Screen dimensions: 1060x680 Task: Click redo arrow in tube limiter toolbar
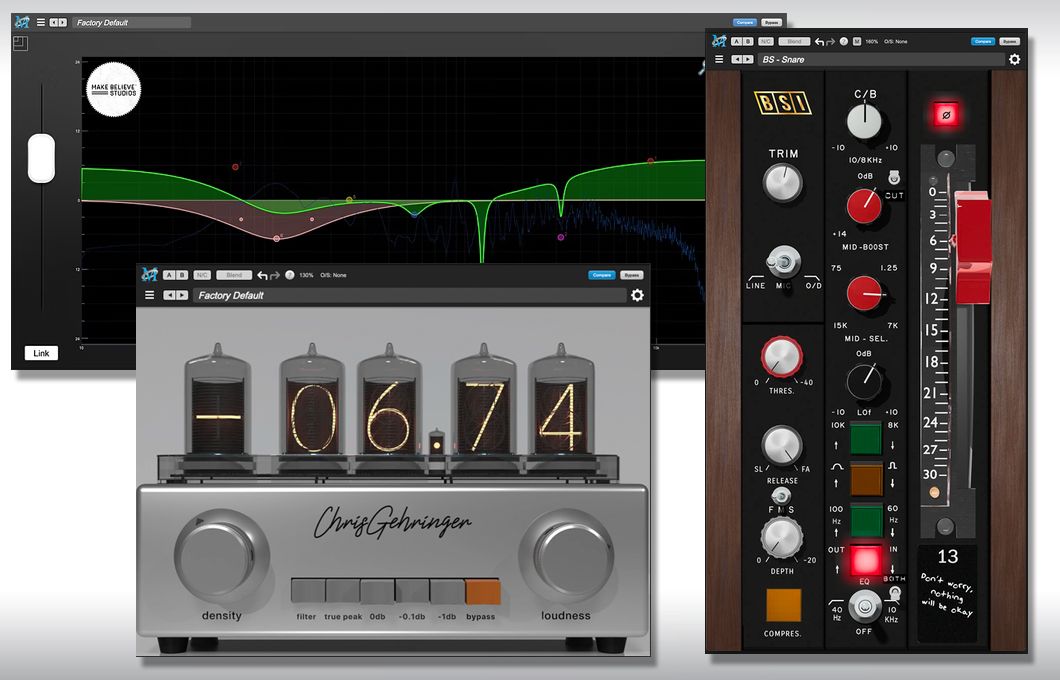coord(274,275)
